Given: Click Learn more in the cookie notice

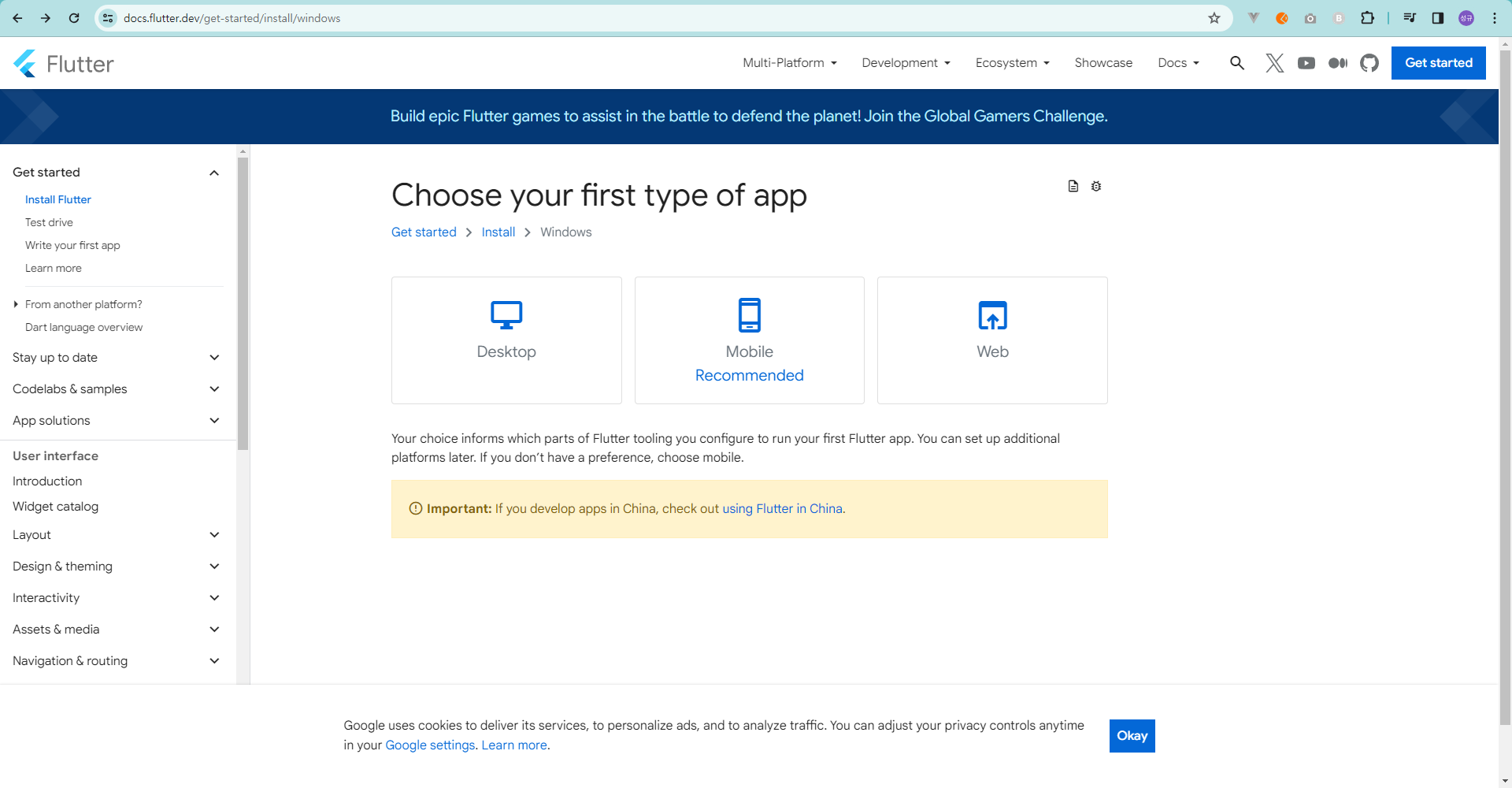Looking at the screenshot, I should [514, 745].
